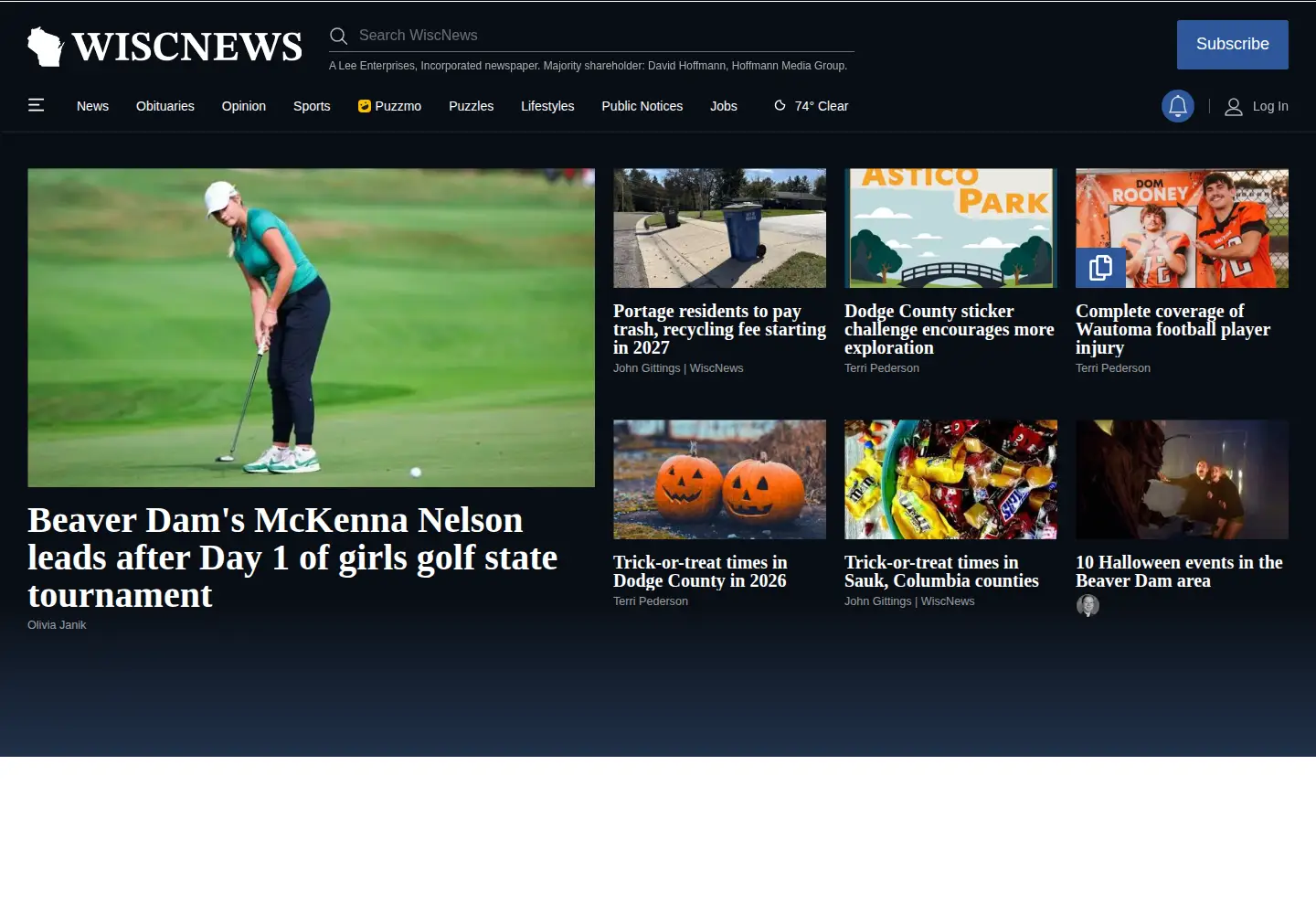1316x914 pixels.
Task: Click the candy photo thumbnail
Action: [x=950, y=479]
